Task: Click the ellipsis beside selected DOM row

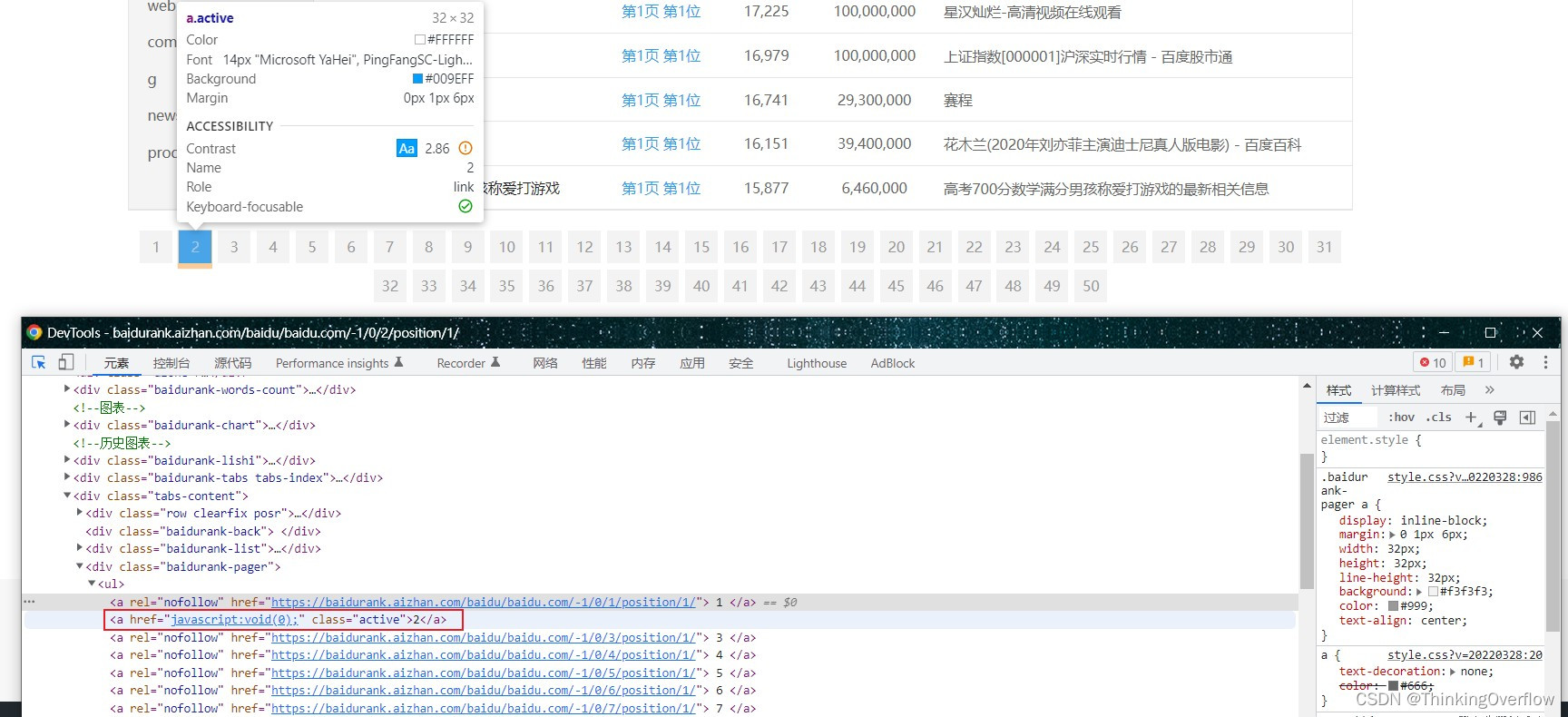Action: click(29, 602)
